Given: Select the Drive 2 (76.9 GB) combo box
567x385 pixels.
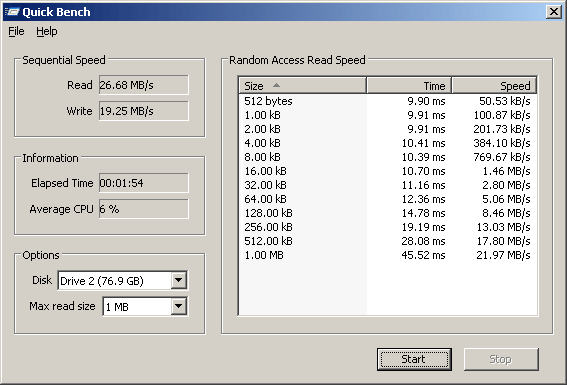Looking at the screenshot, I should click(x=122, y=281).
